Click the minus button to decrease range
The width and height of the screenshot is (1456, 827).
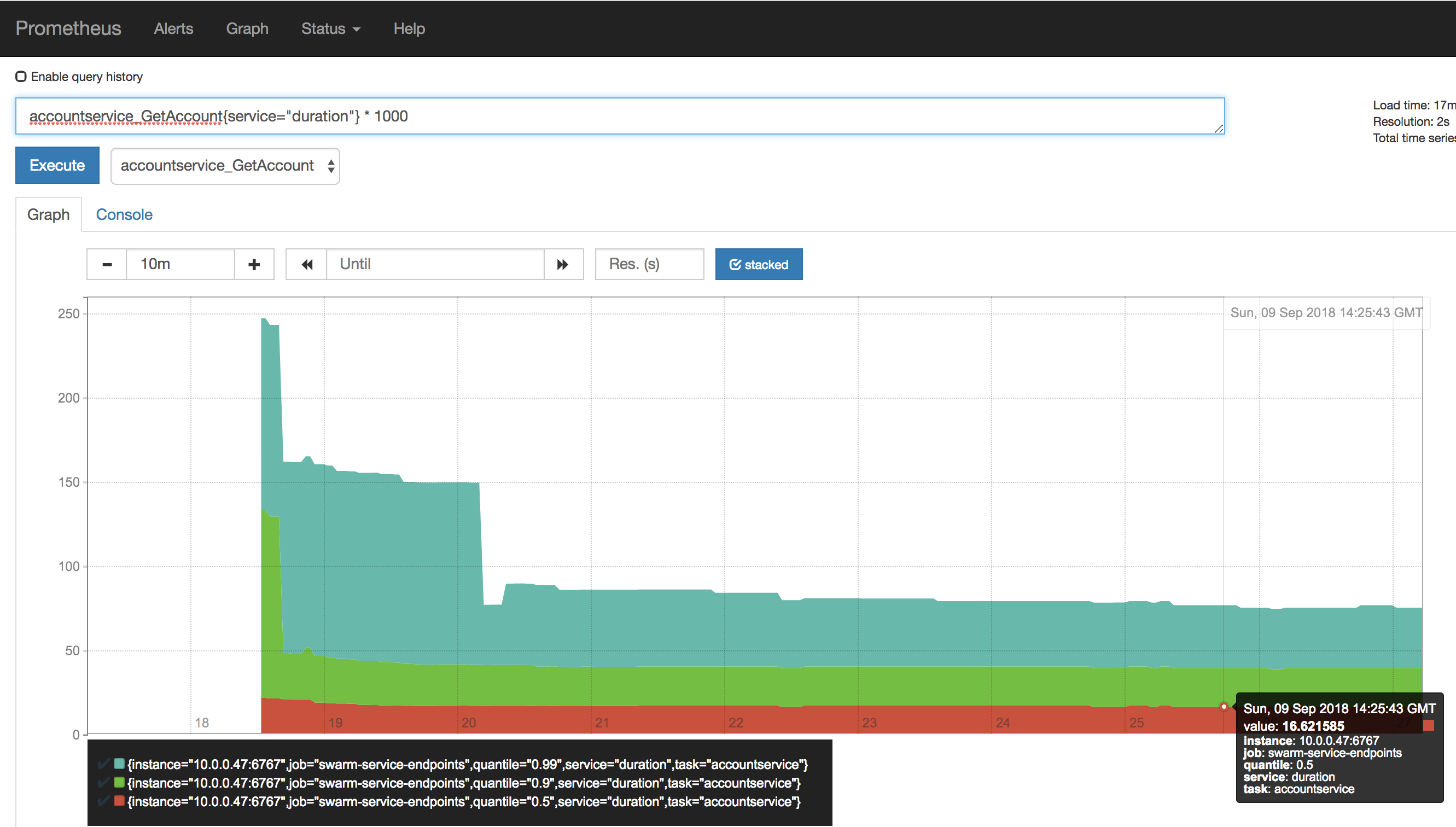107,264
